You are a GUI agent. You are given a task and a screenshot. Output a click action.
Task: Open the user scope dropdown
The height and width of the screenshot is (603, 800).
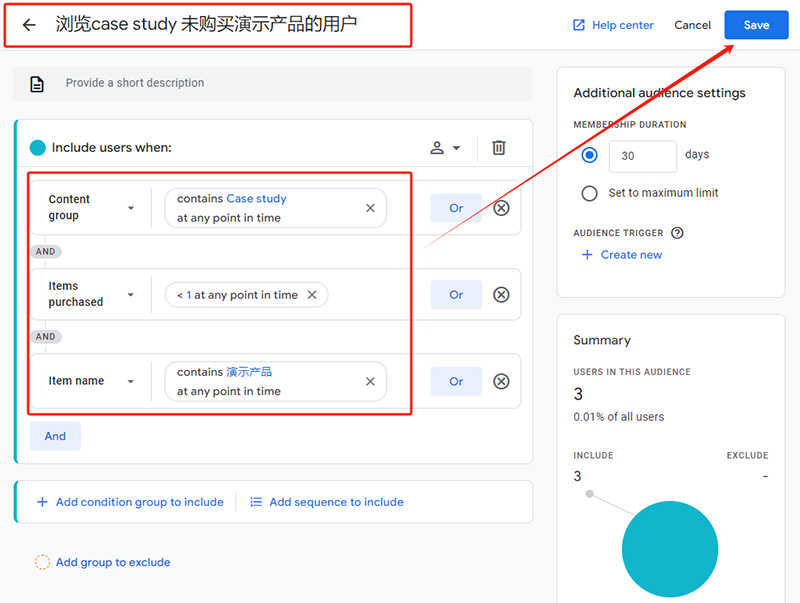click(445, 148)
